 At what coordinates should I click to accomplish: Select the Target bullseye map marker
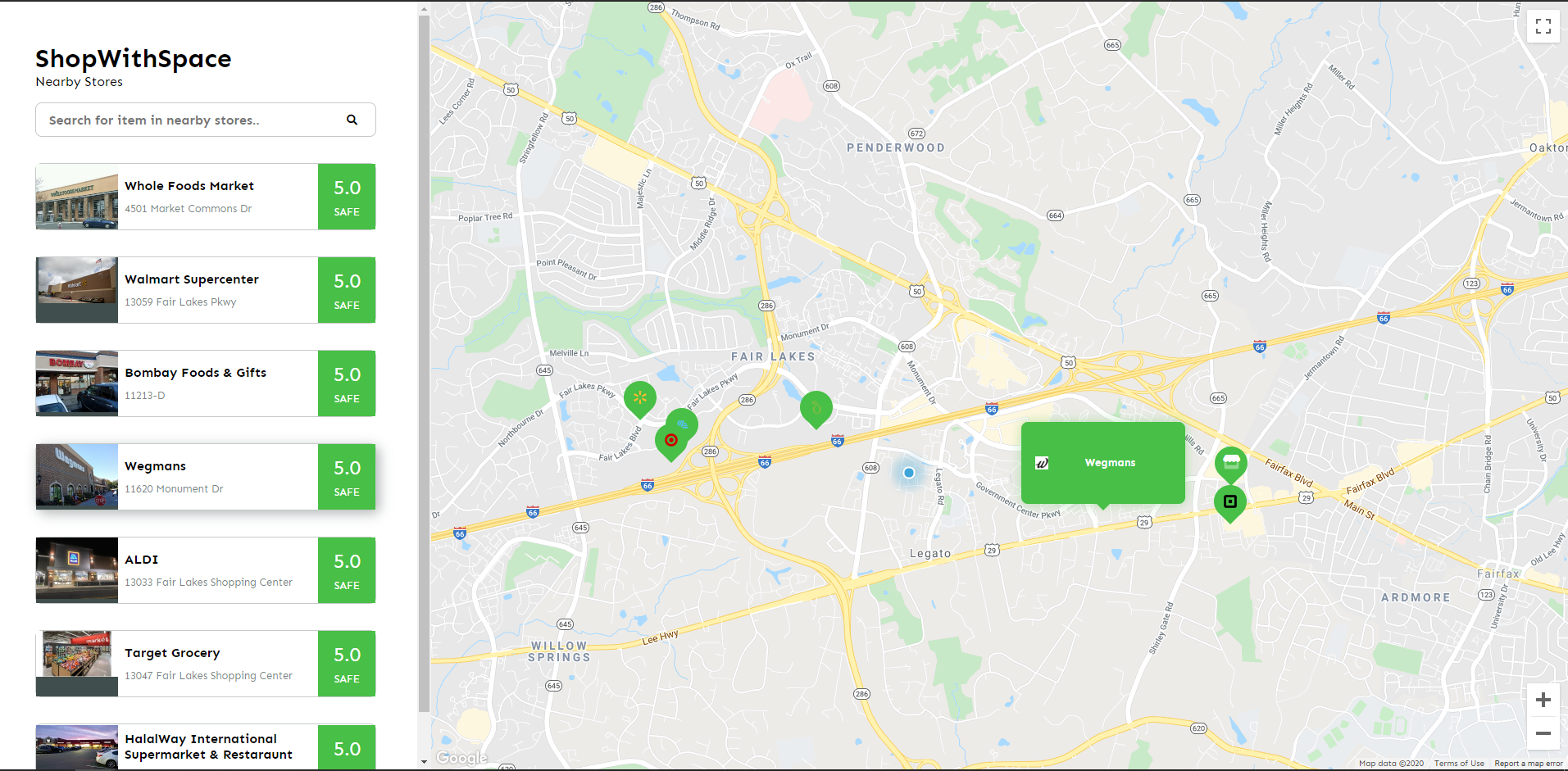pos(670,442)
